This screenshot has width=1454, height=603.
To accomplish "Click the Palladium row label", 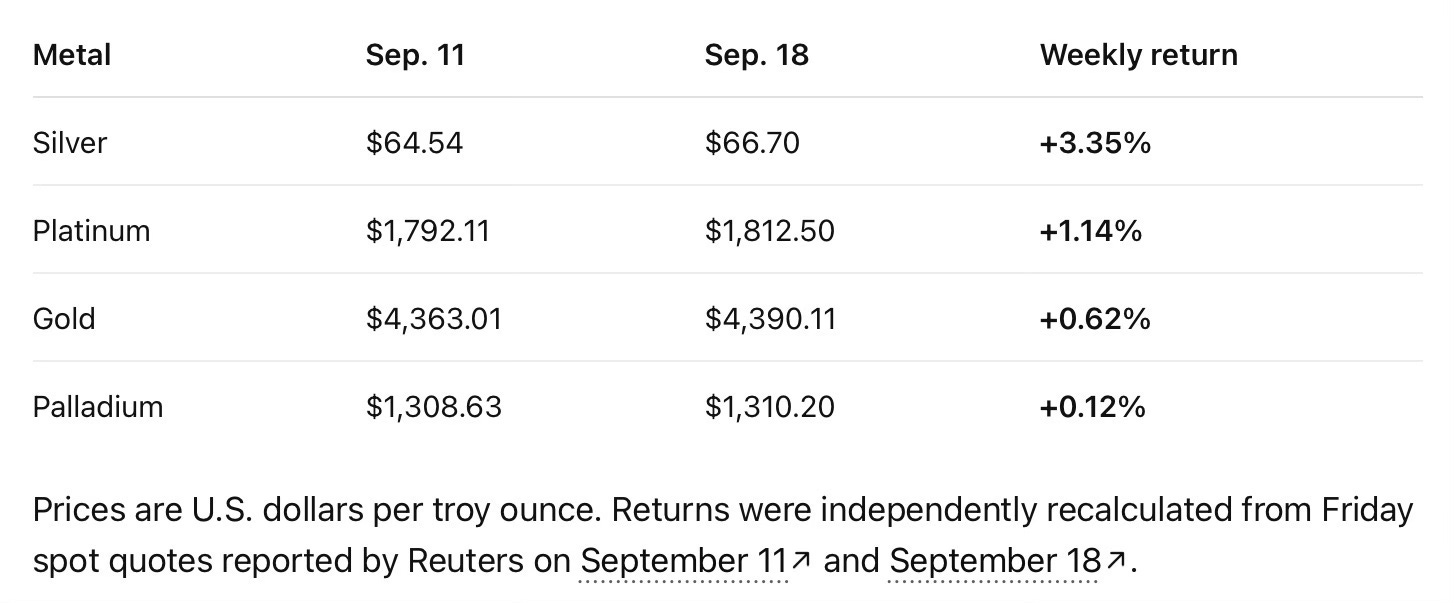I will click(98, 407).
